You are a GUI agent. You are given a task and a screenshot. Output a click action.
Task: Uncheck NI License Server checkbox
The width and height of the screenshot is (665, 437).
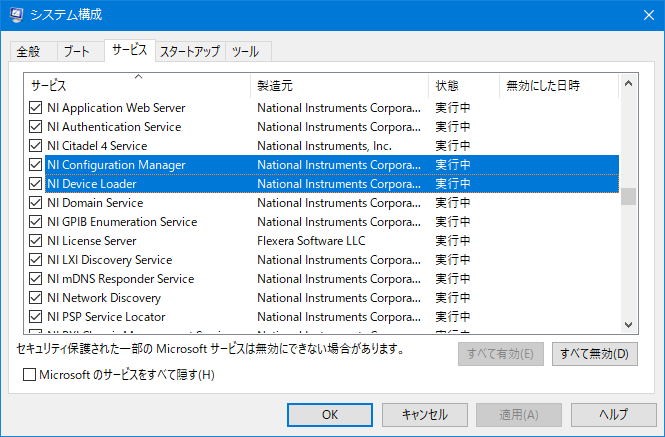36,241
